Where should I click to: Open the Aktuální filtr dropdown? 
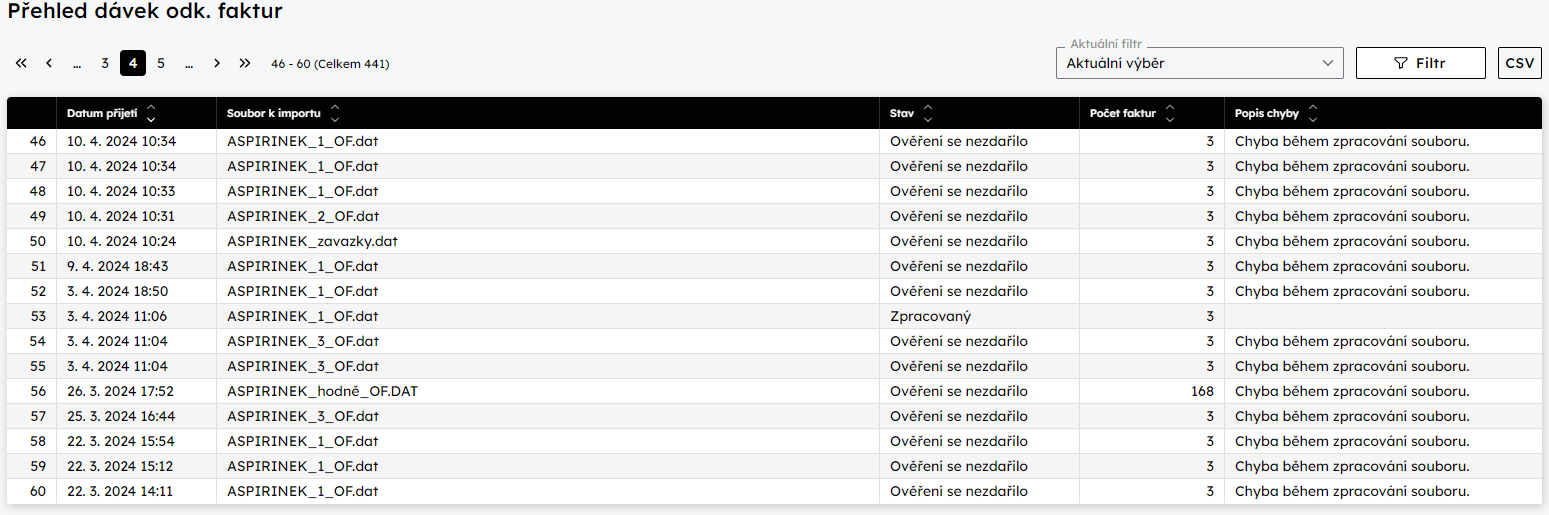click(x=1199, y=63)
